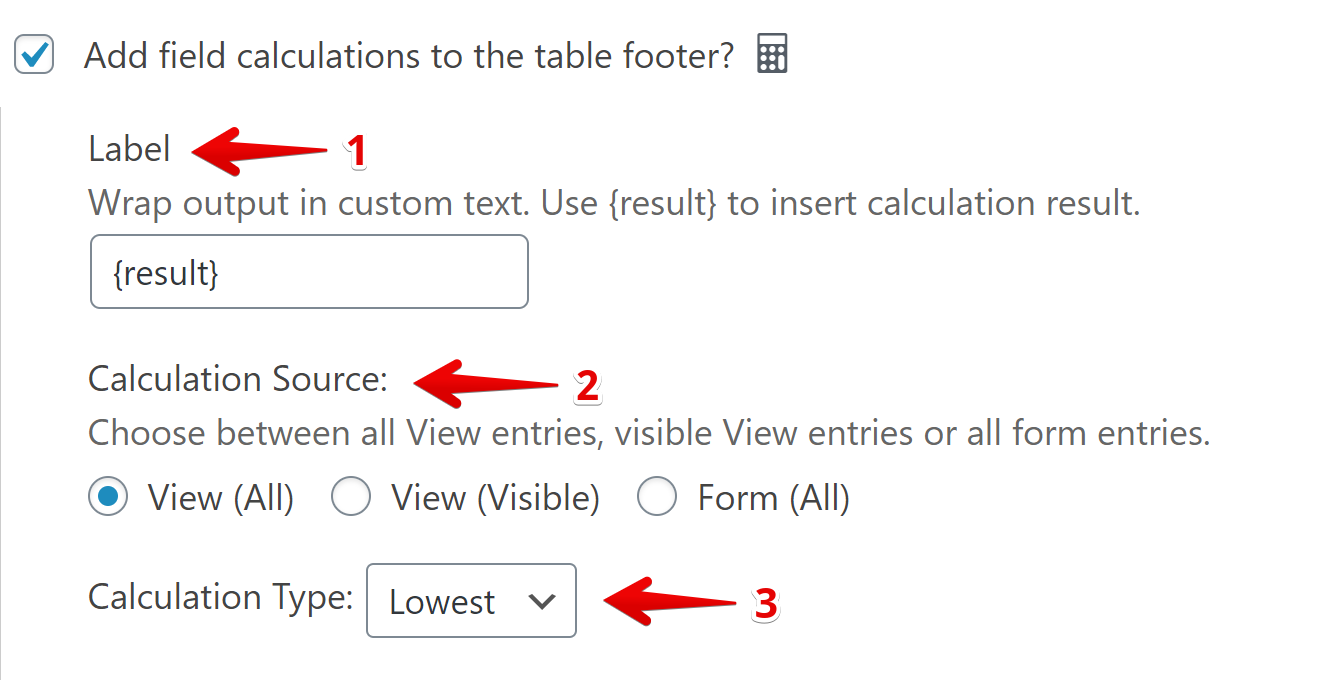The image size is (1340, 697).
Task: Select the View (All) radio button
Action: (x=108, y=497)
